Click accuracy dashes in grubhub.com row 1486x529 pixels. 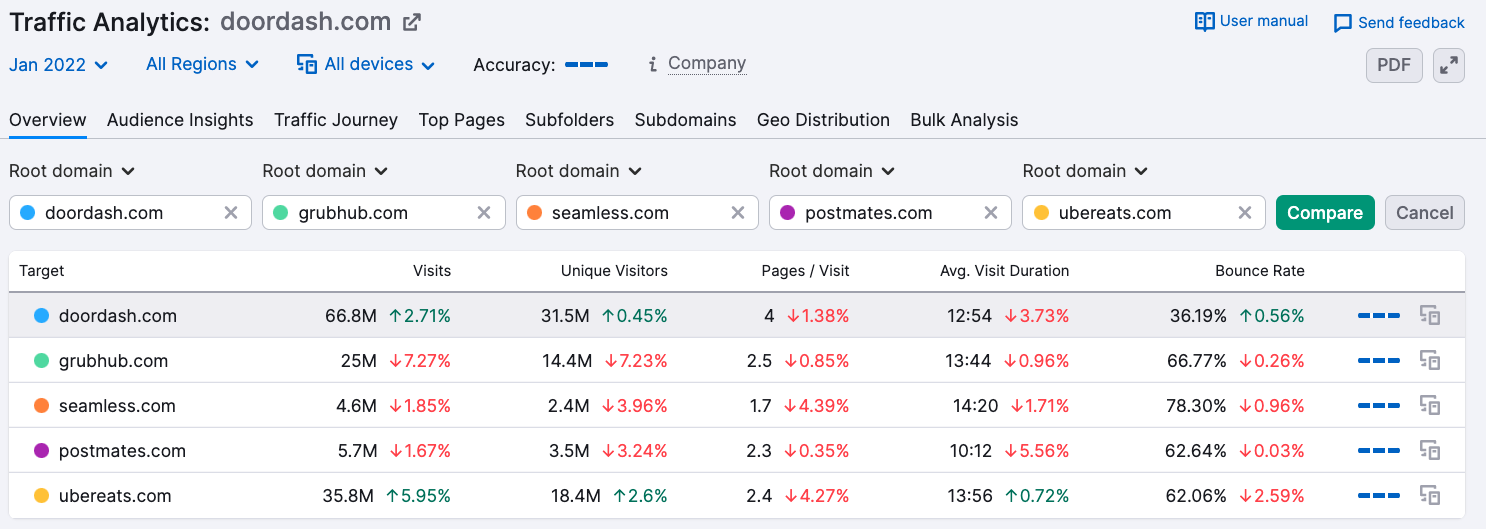tap(1379, 361)
